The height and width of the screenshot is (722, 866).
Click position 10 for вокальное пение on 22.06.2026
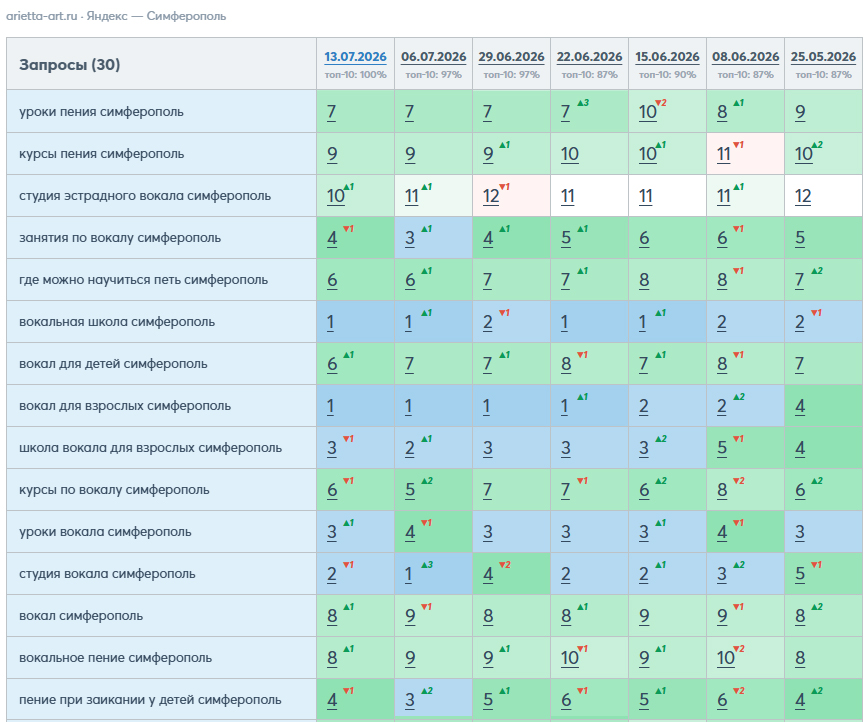pos(569,658)
